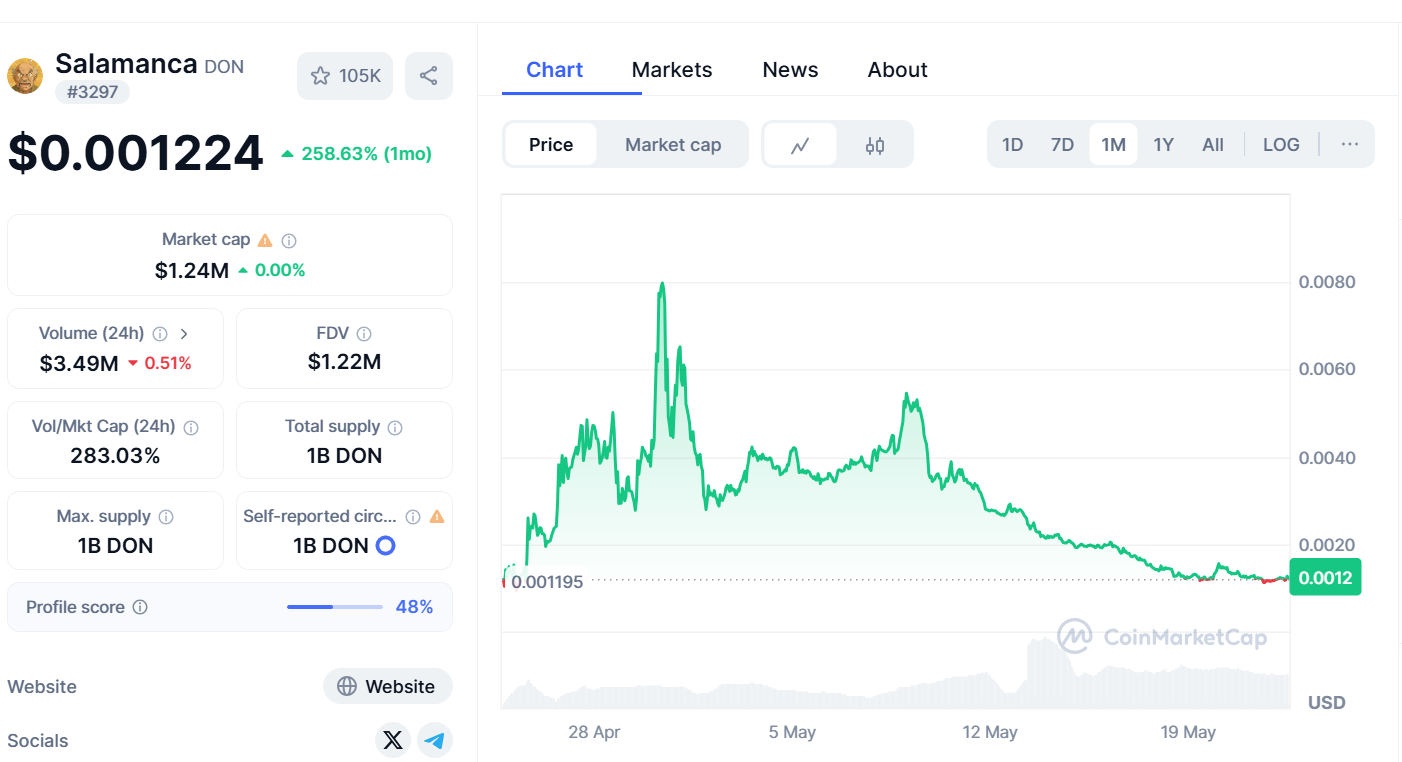Click the USD currency label on chart

(1327, 702)
